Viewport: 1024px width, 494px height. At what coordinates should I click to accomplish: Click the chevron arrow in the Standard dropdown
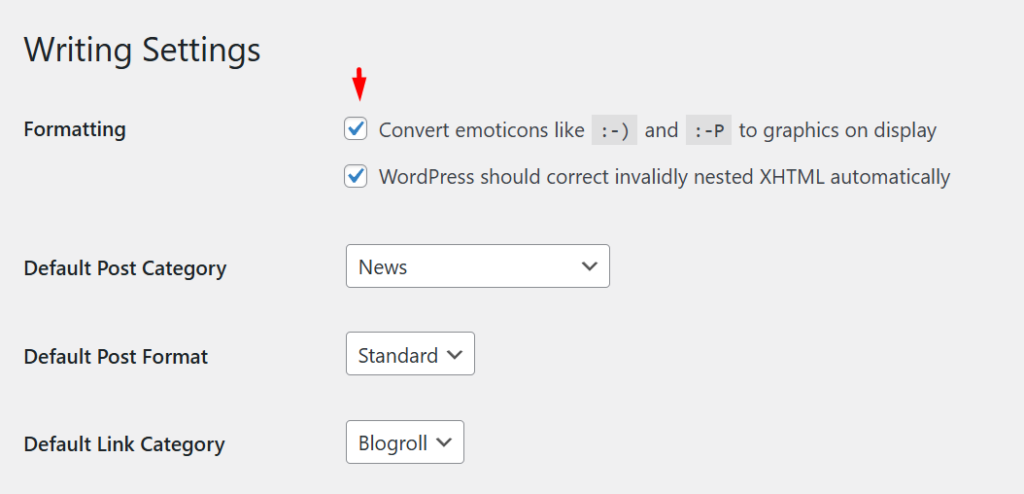tap(455, 355)
